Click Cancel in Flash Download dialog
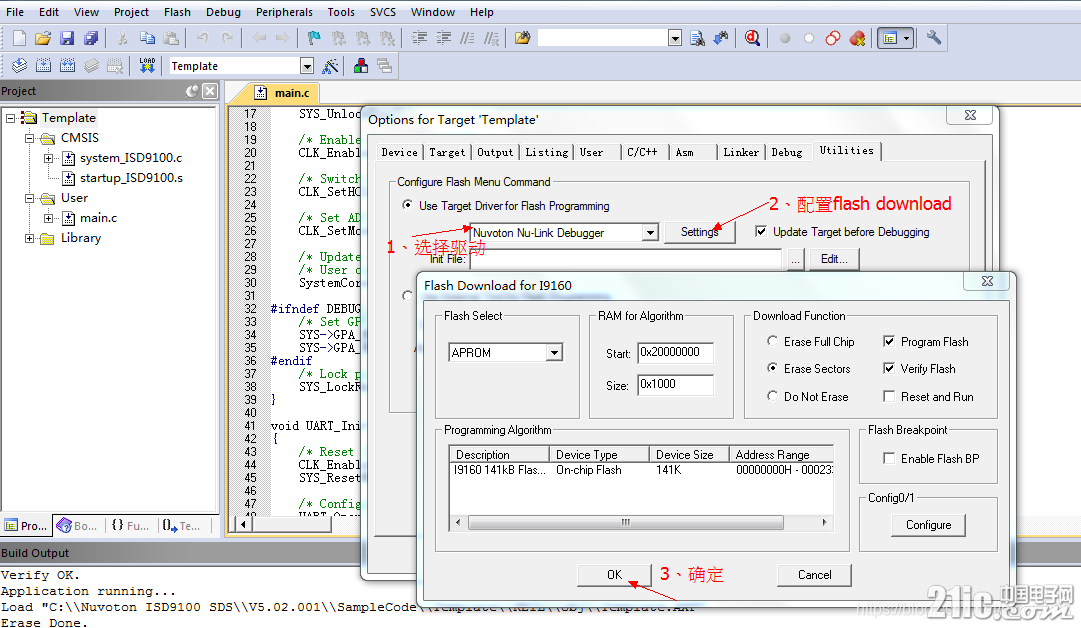 point(814,575)
